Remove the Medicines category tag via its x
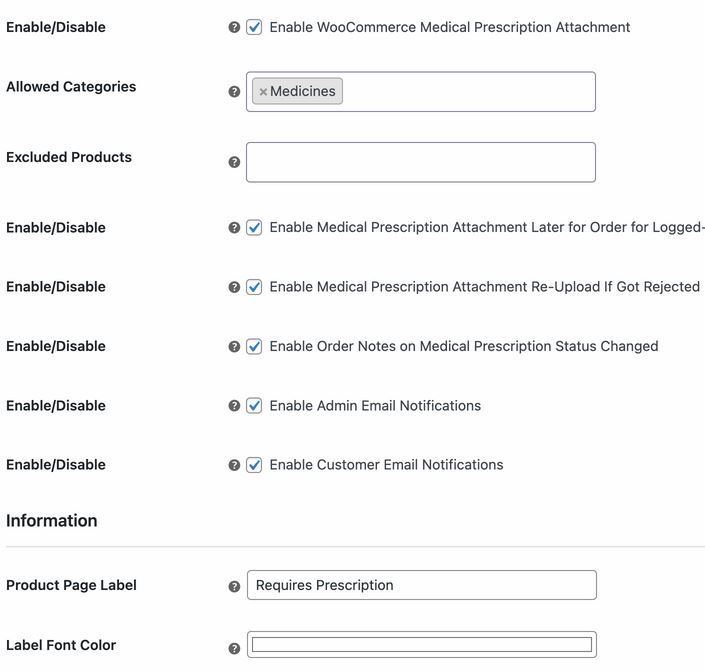Image resolution: width=705 pixels, height=671 pixels. pyautogui.click(x=263, y=92)
